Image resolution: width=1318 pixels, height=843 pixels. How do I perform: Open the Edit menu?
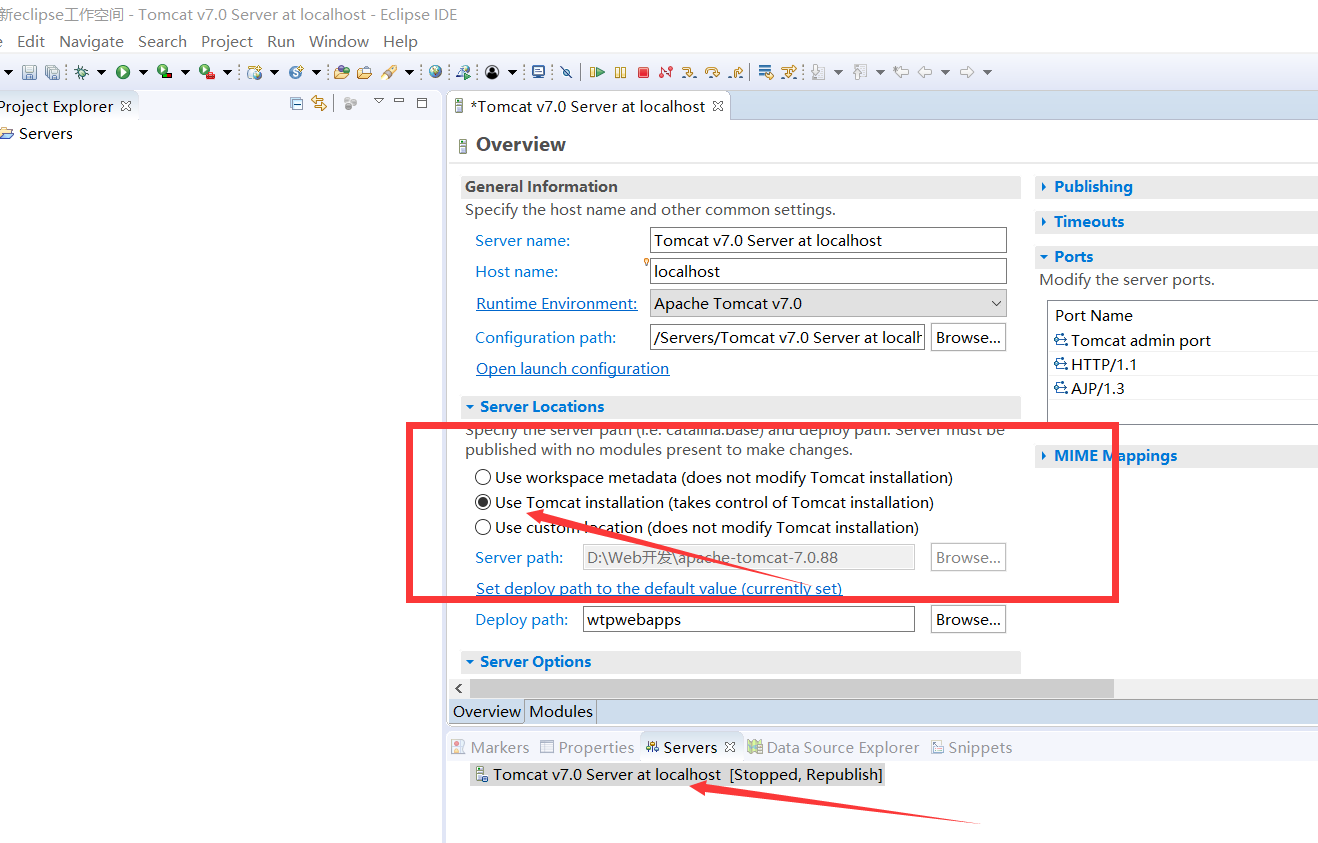[31, 42]
